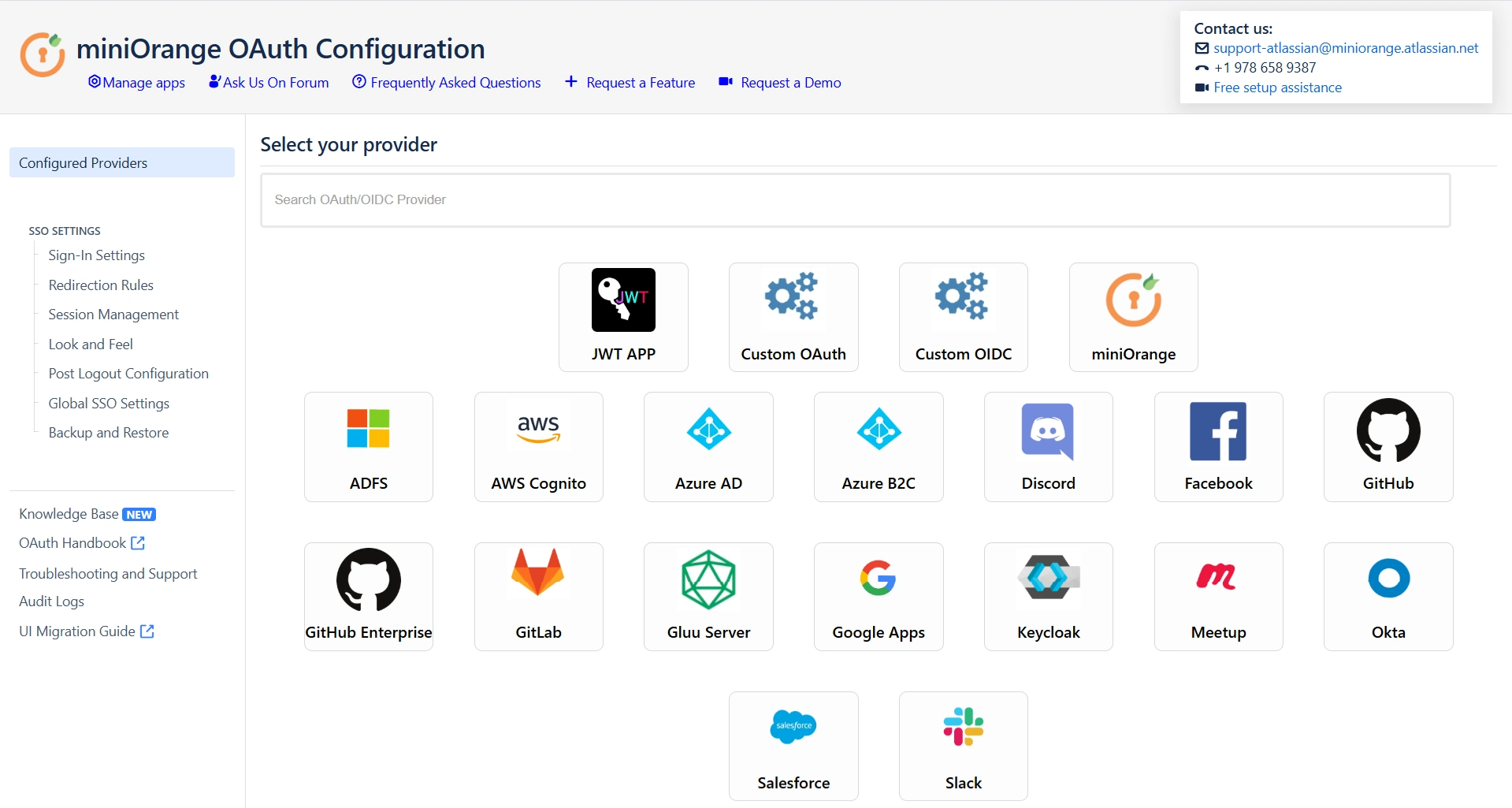Pick the Salesforce provider icon

click(x=793, y=726)
